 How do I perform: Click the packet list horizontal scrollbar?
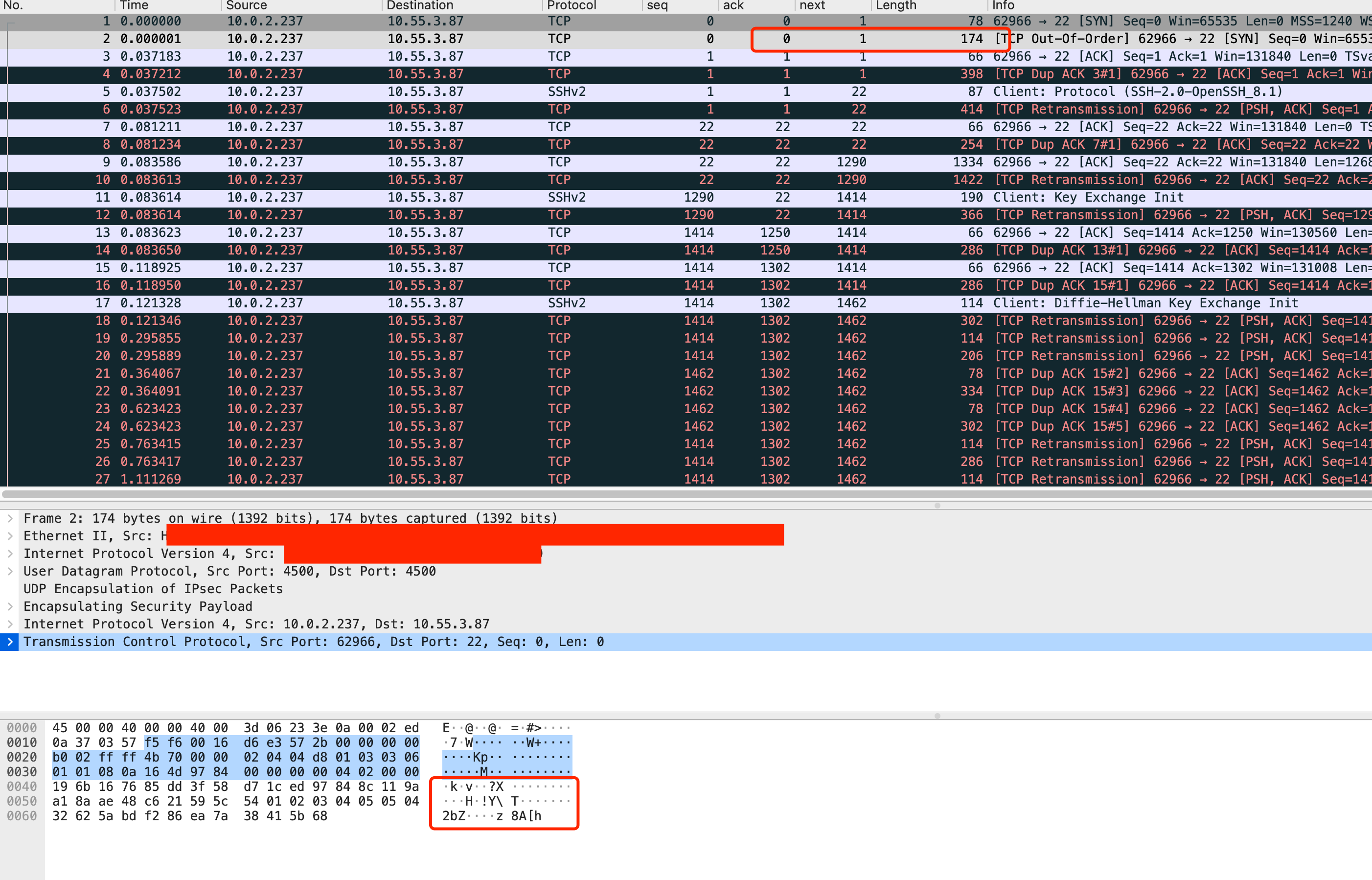pos(686,494)
